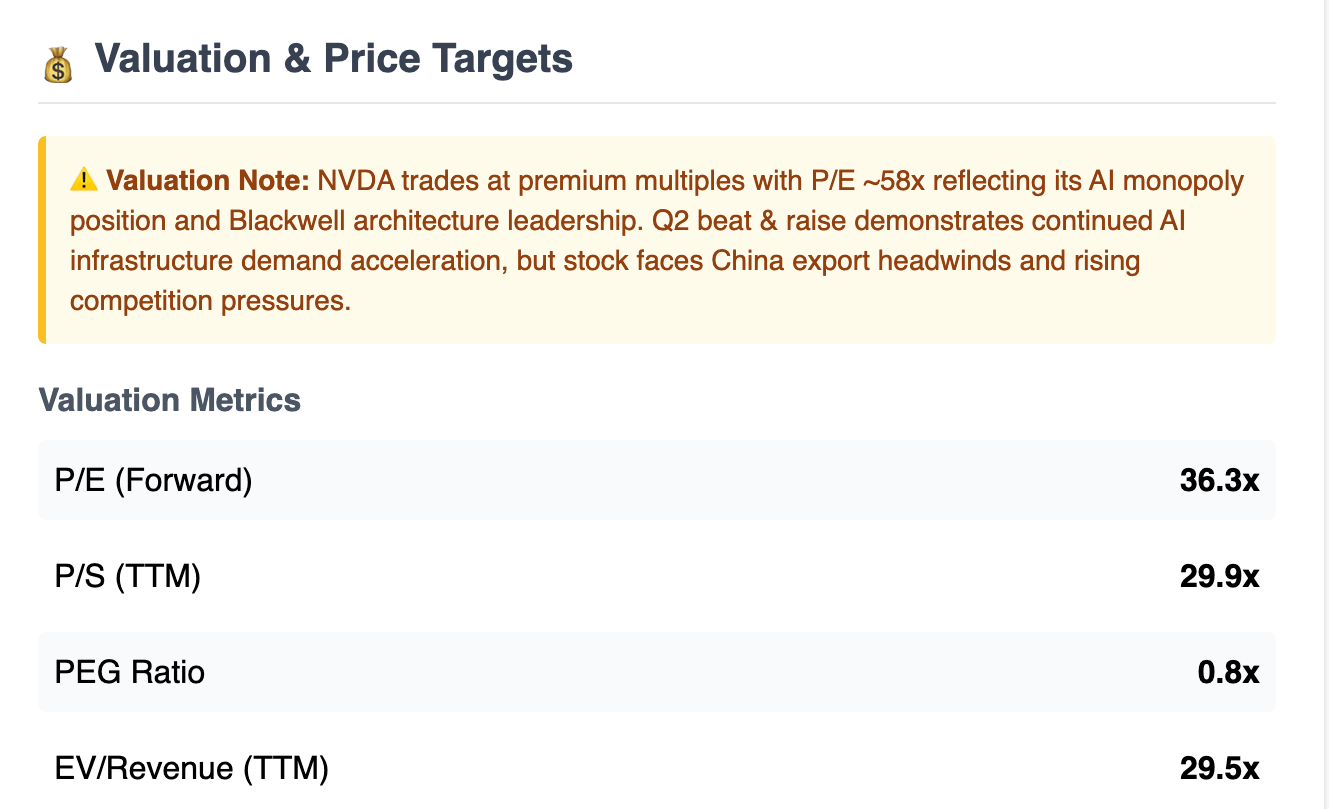The image size is (1329, 809).
Task: Click the competition pressures text line
Action: pos(210,300)
